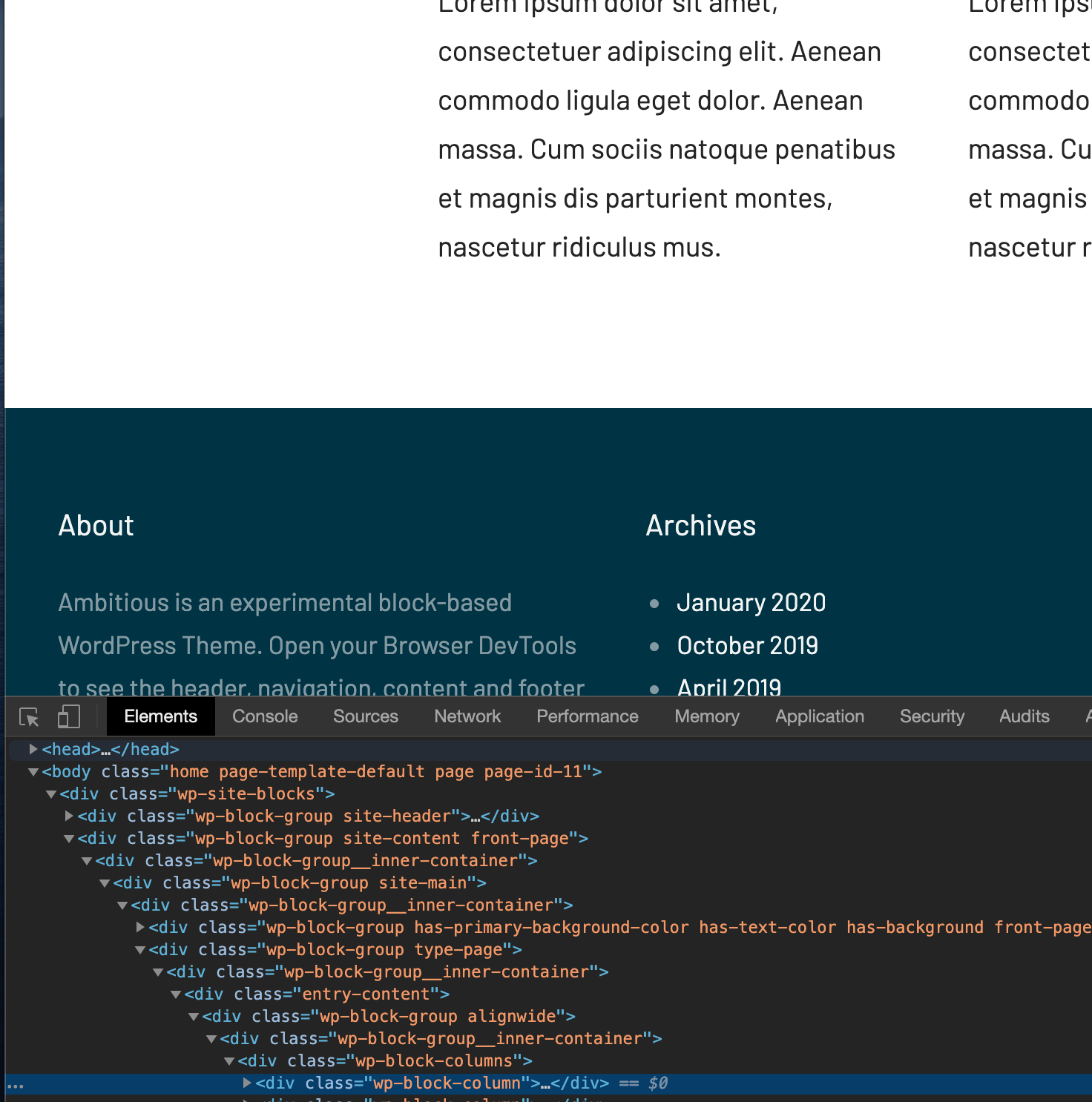
Task: Activate the inspect element picker icon
Action: [29, 716]
